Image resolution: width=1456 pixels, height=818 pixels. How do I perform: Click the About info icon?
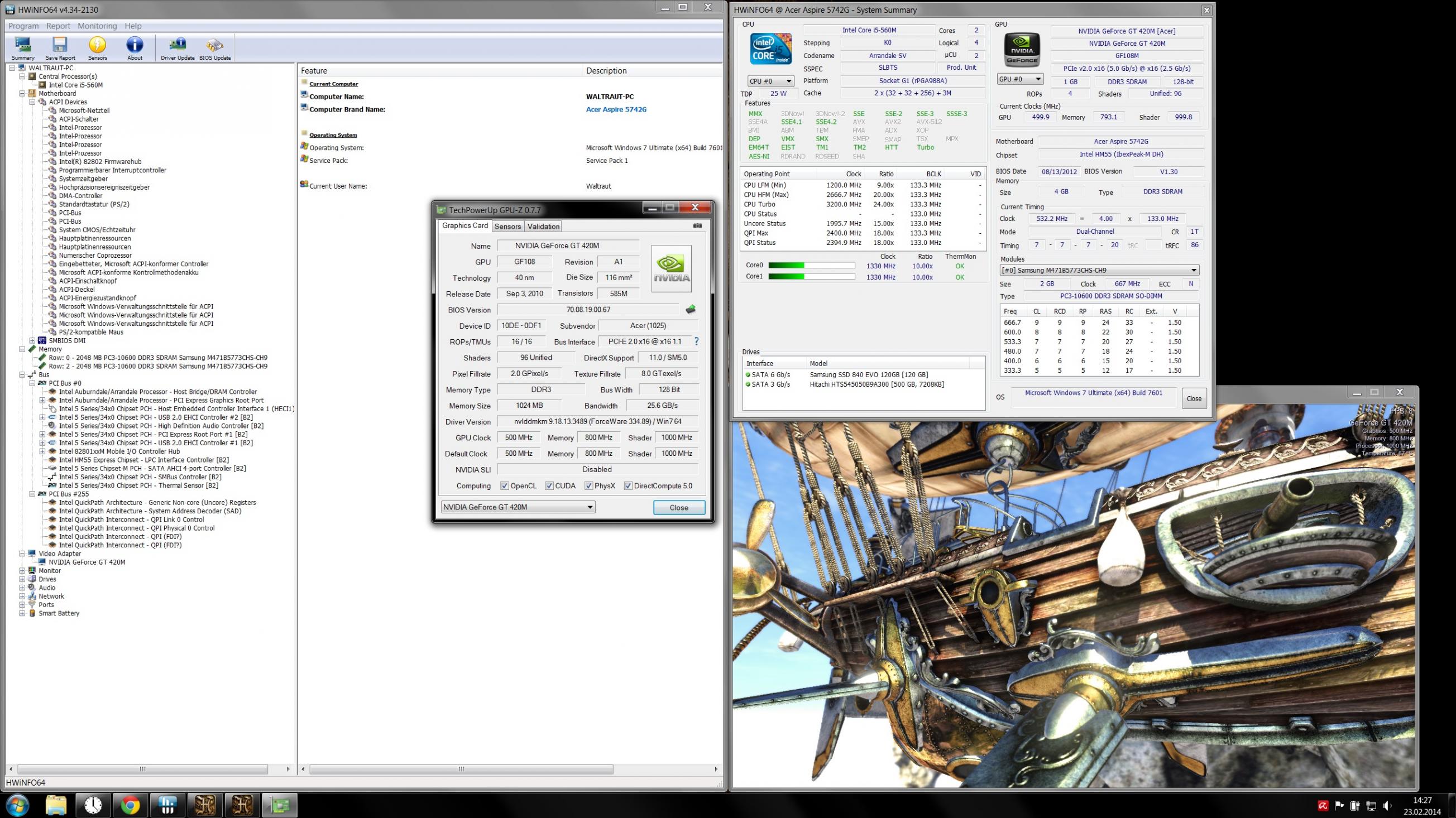point(135,47)
